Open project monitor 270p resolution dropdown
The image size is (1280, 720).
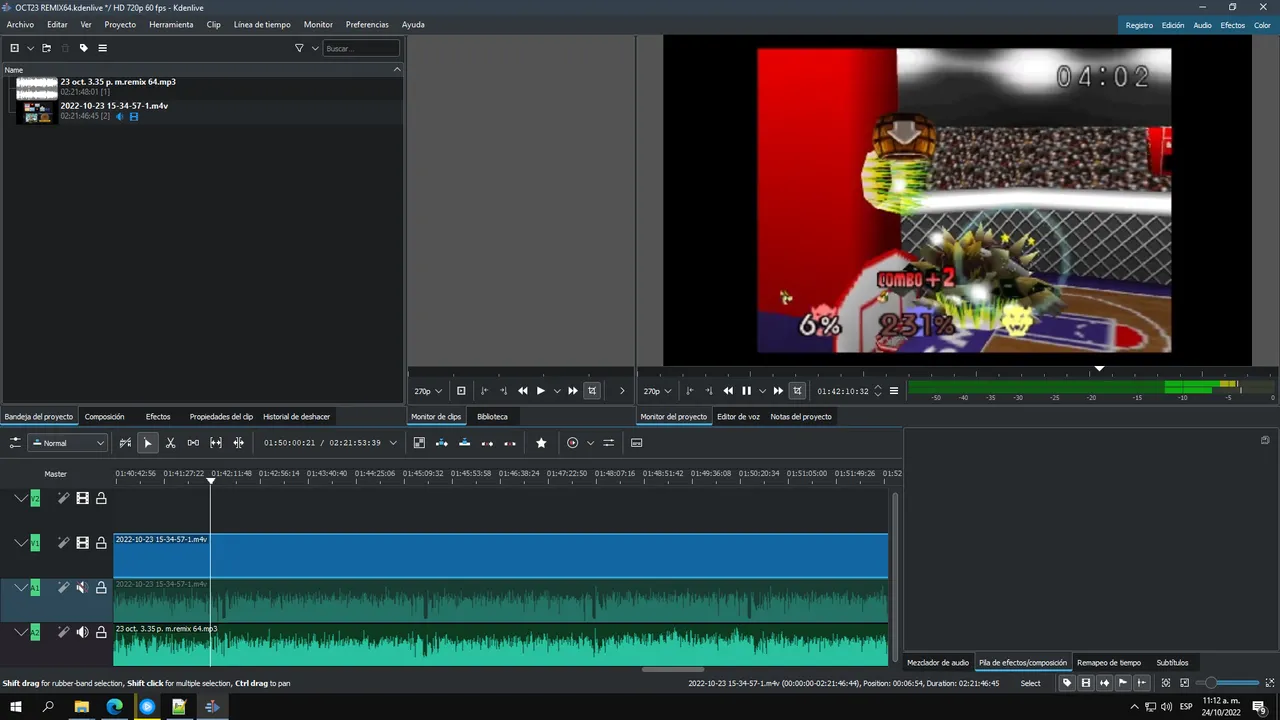[657, 391]
